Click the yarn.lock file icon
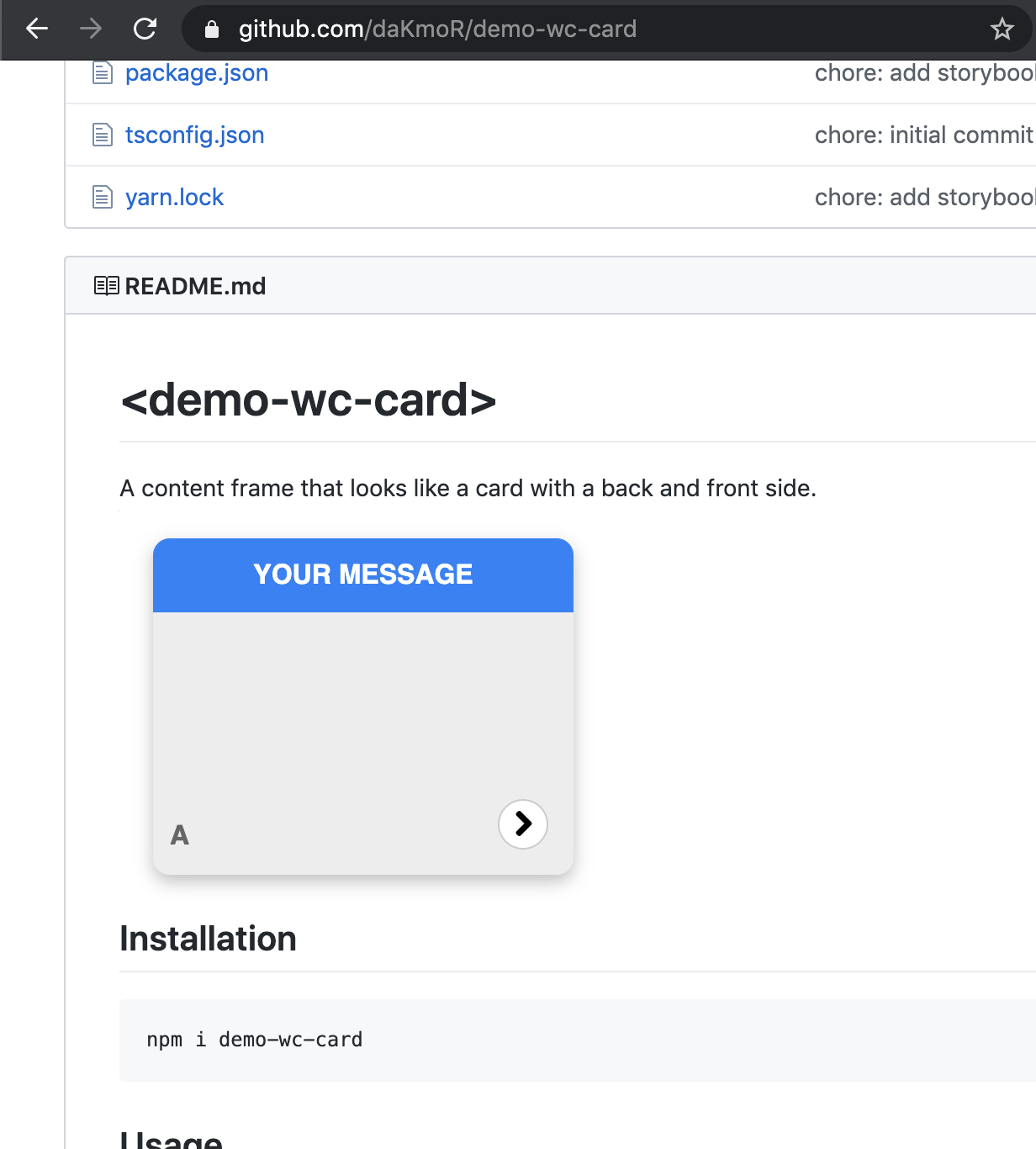Screen dimensions: 1036x1149 coord(102,196)
